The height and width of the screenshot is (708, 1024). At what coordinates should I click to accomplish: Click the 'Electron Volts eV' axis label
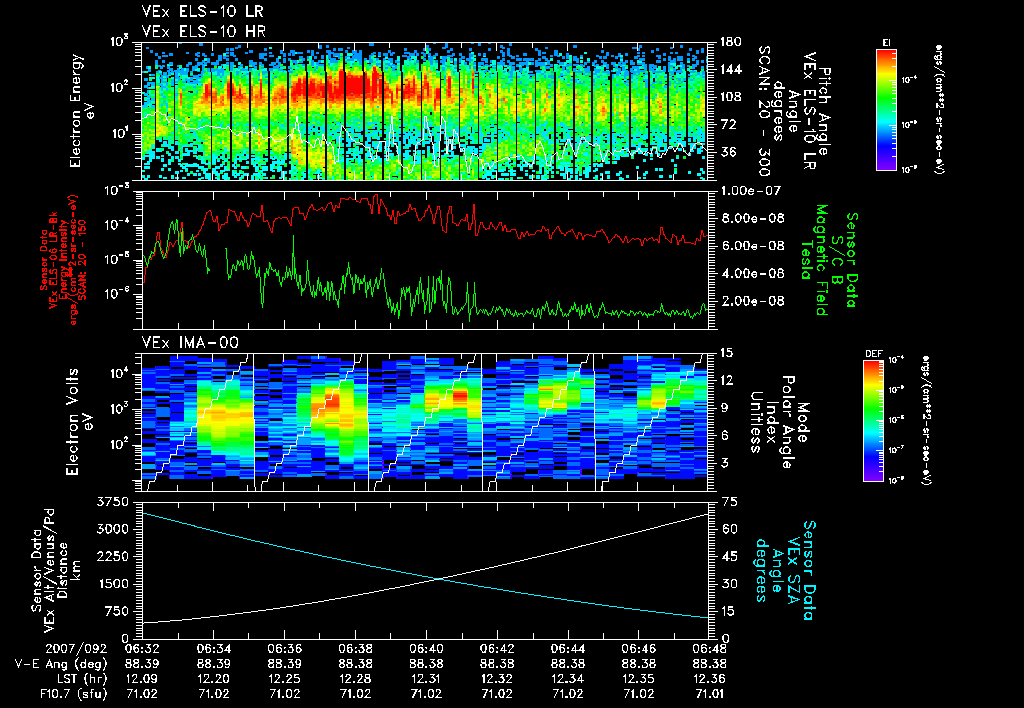coord(80,422)
